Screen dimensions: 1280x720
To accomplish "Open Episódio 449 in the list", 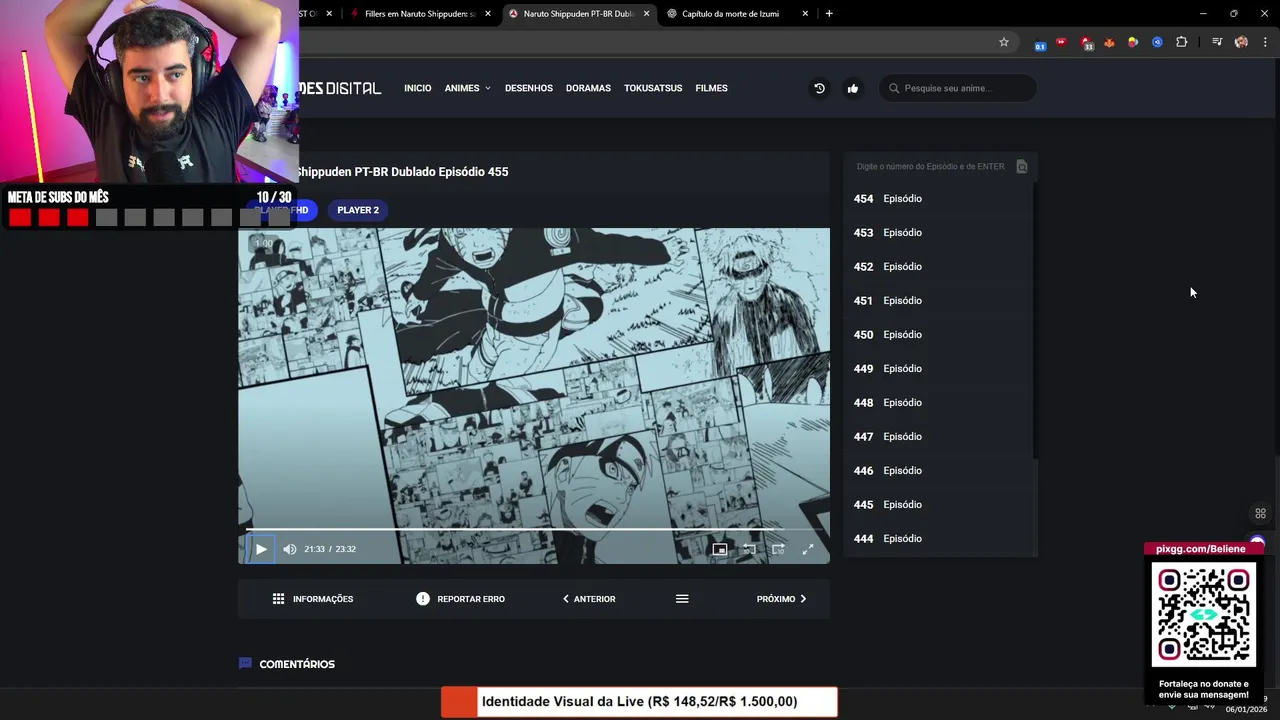I will (938, 369).
